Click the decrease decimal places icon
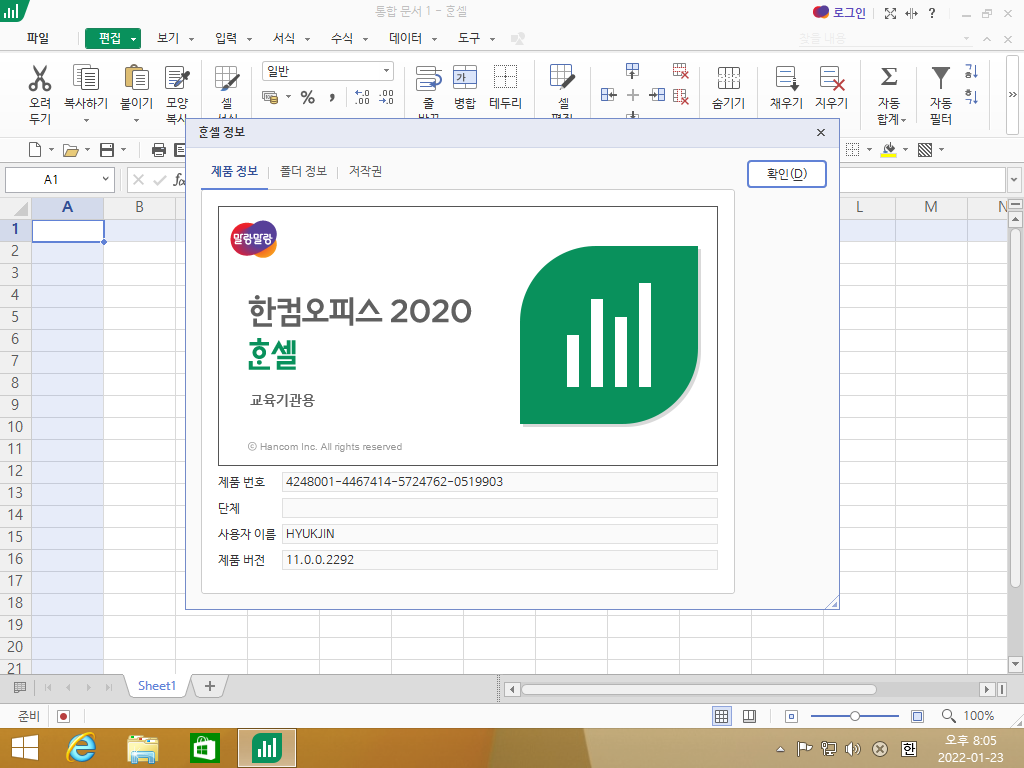 pos(386,97)
